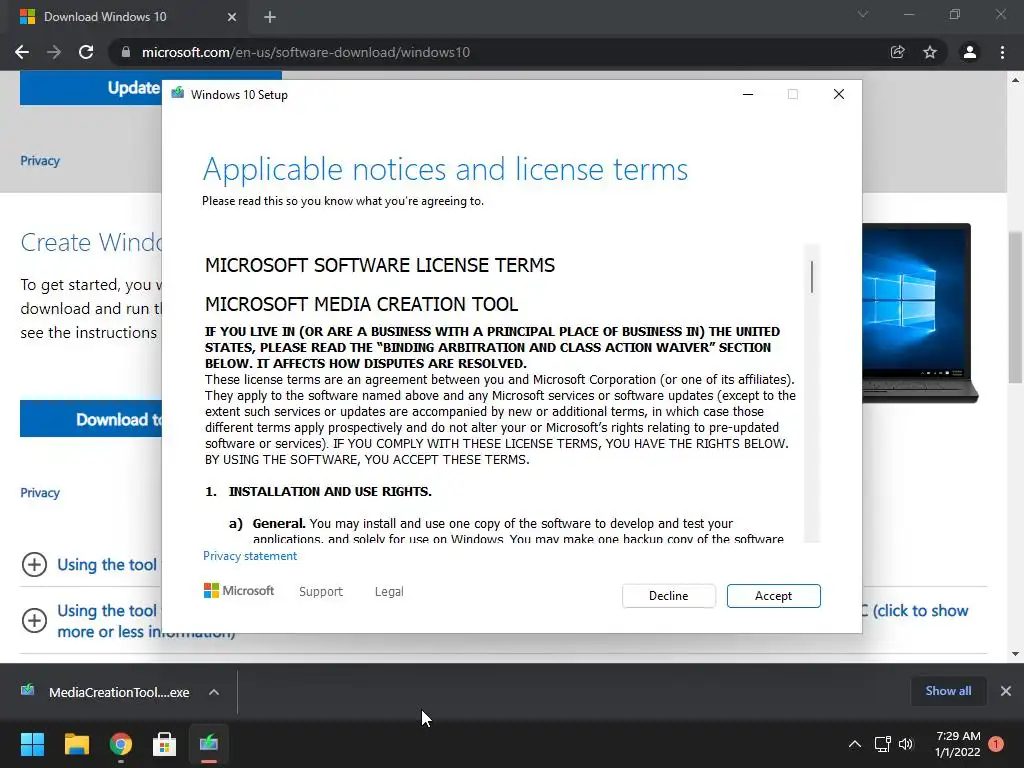Viewport: 1024px width, 768px height.
Task: Open File Explorer from the taskbar
Action: click(76, 744)
